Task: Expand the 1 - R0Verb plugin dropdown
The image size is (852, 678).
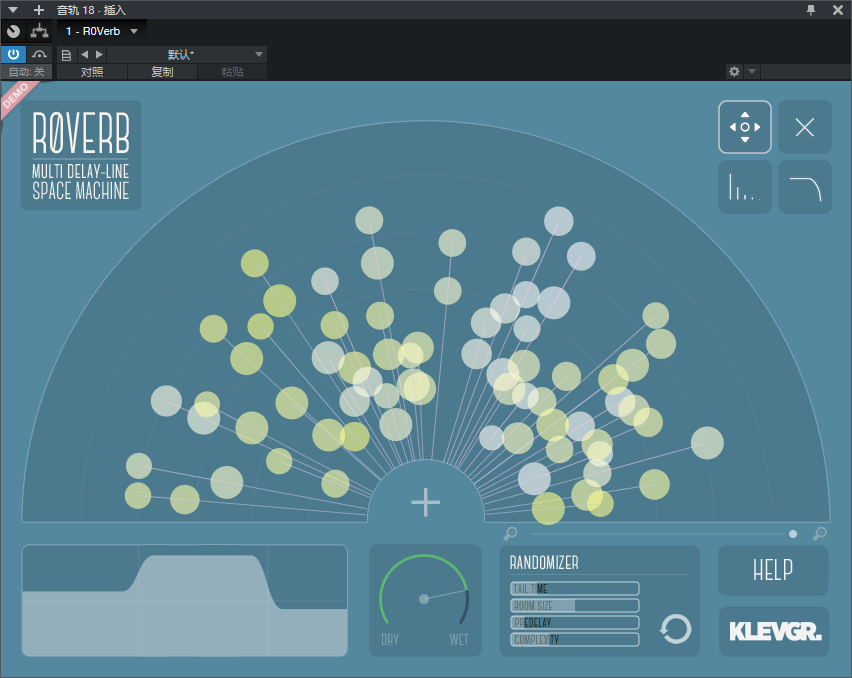Action: [134, 31]
